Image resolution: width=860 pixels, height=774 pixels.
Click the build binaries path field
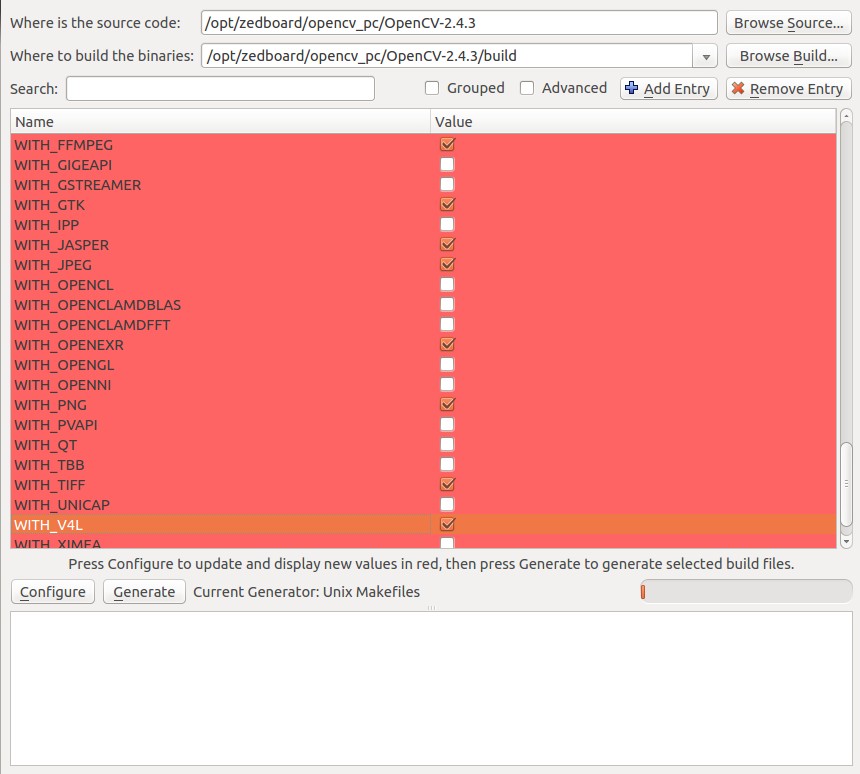(447, 56)
